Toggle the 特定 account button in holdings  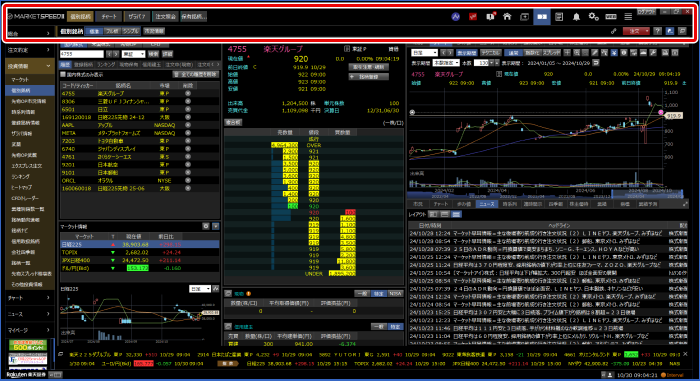[379, 293]
